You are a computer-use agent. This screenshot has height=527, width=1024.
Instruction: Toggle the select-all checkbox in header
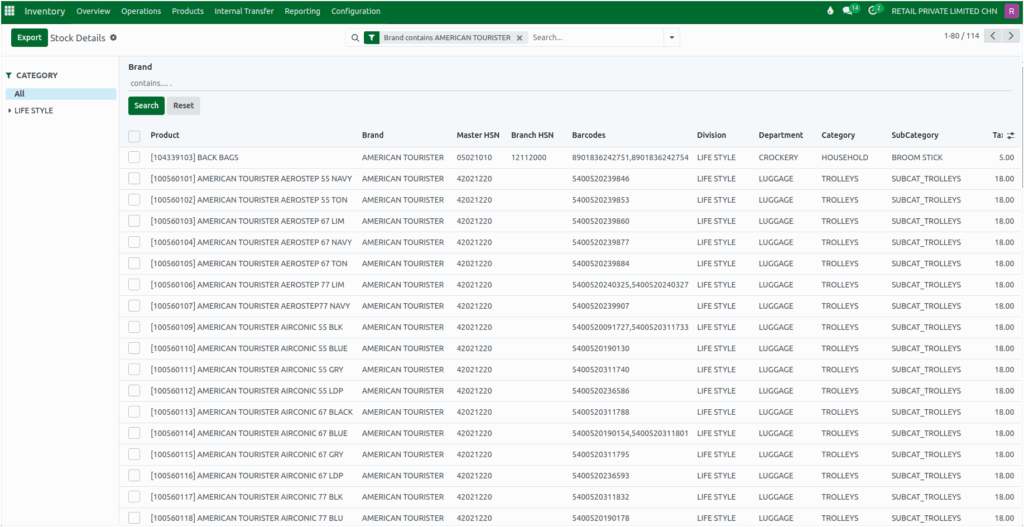pos(134,136)
